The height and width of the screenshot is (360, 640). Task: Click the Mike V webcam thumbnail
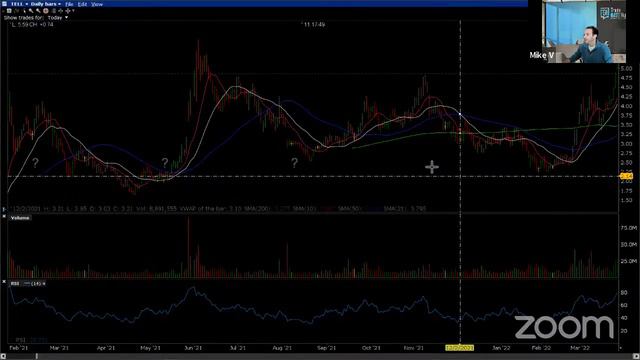click(584, 32)
